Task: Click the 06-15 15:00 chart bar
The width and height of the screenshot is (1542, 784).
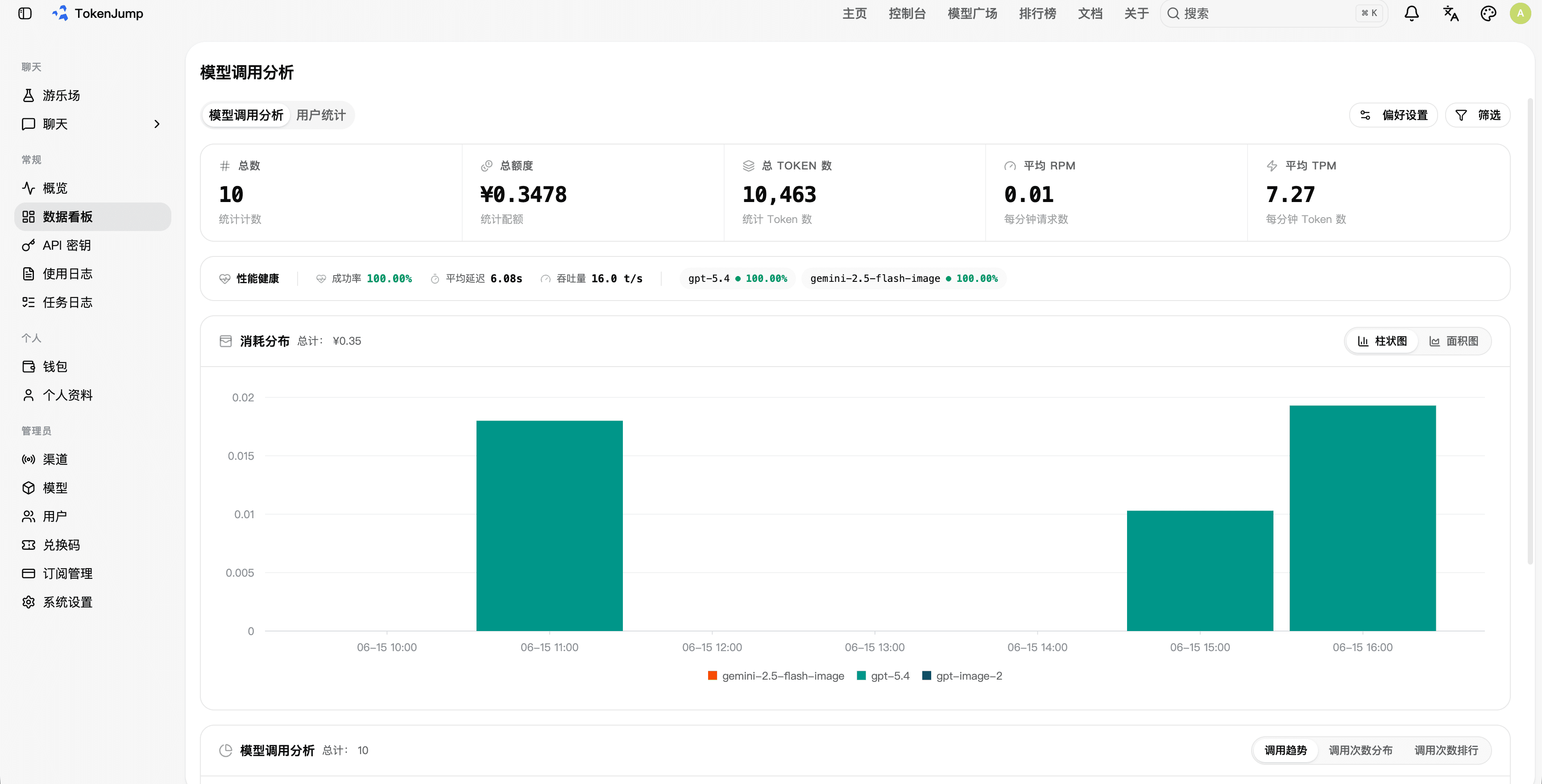Action: (x=1200, y=570)
